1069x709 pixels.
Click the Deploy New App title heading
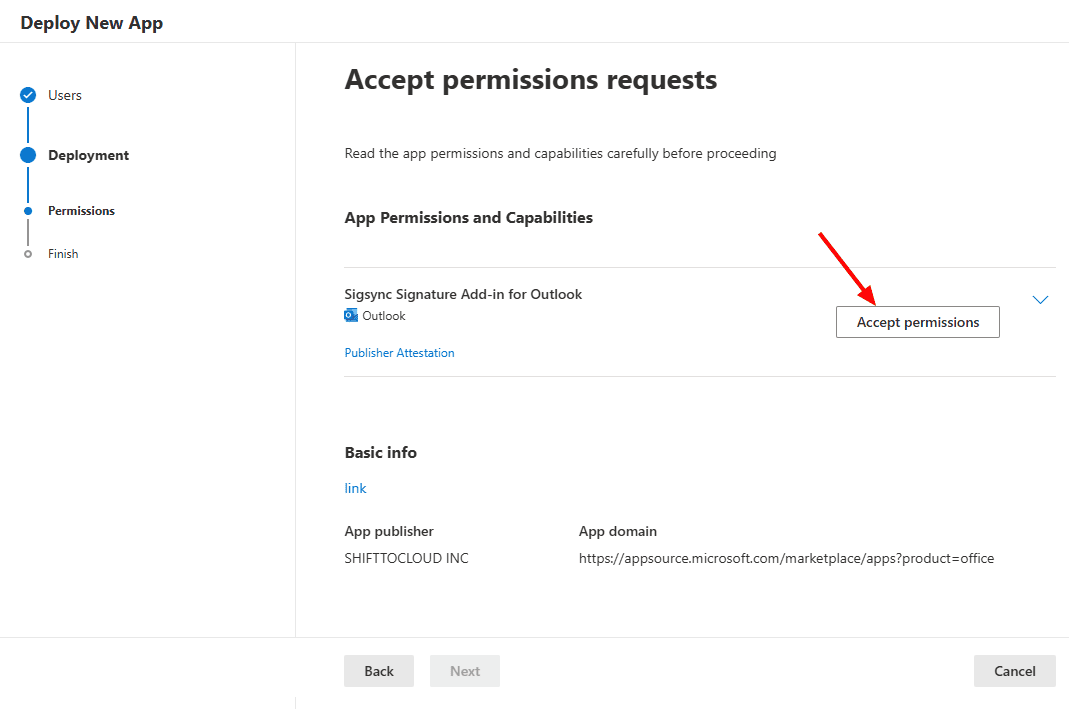coord(91,21)
